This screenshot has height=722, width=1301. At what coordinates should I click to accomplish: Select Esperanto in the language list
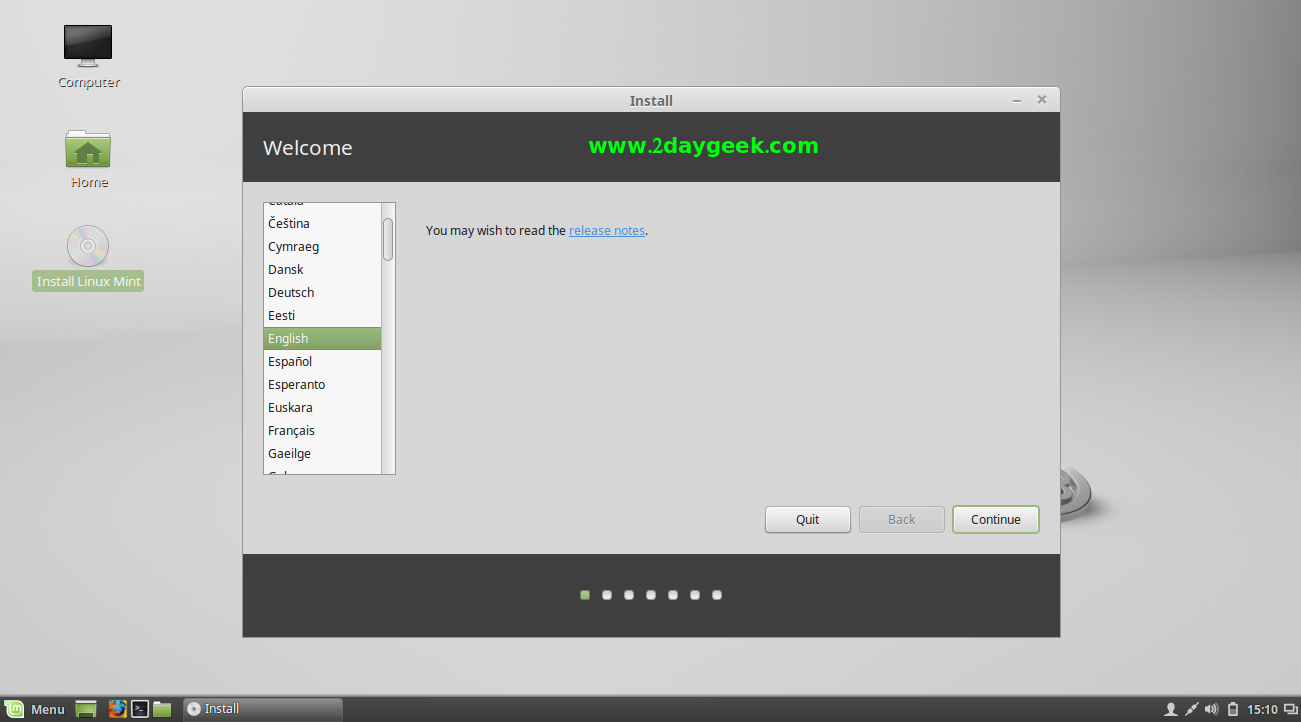coord(322,384)
